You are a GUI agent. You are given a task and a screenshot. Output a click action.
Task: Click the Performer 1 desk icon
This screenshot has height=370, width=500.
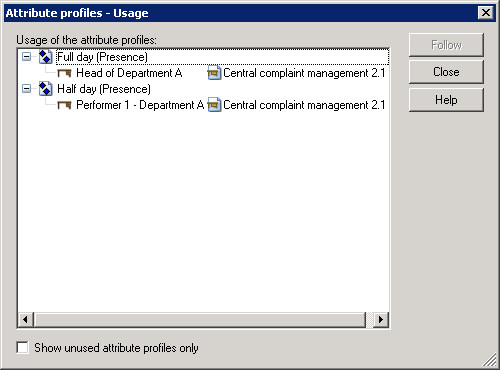coord(64,105)
